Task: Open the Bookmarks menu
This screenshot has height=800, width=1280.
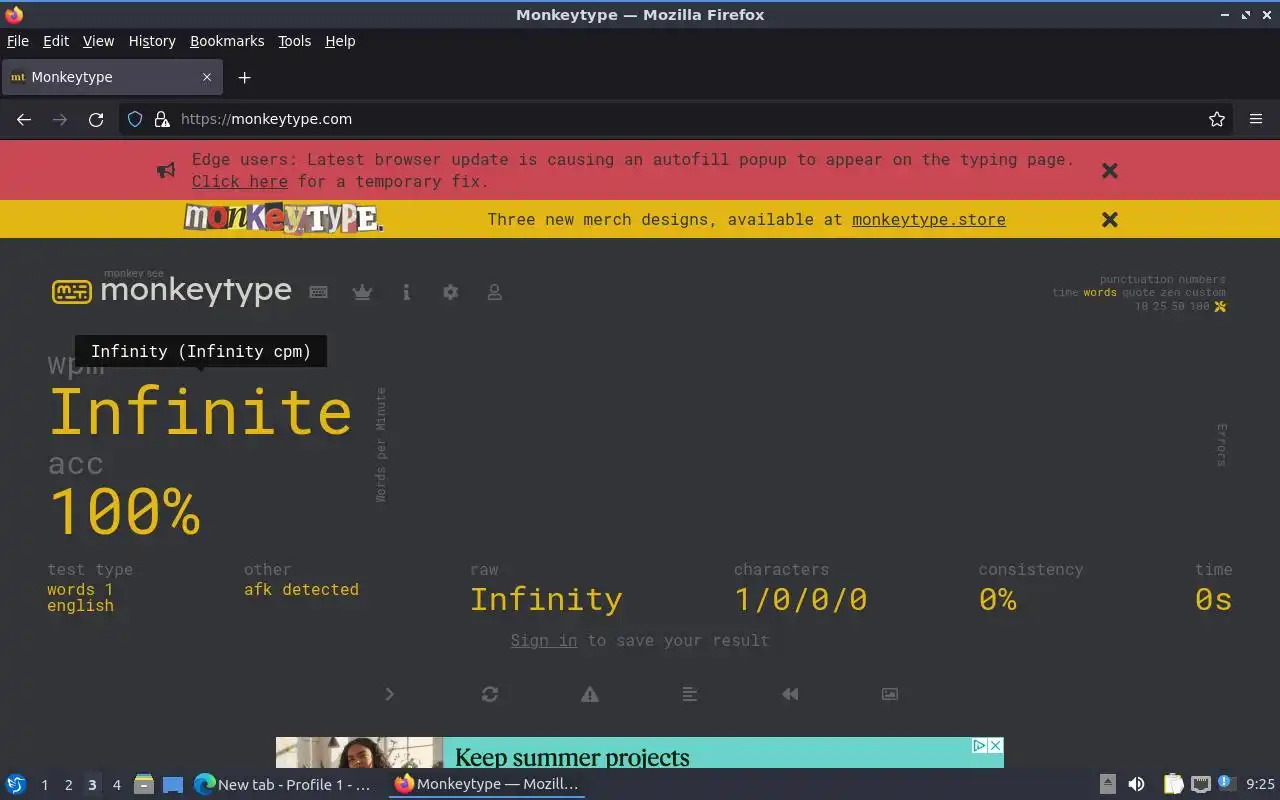Action: click(227, 41)
